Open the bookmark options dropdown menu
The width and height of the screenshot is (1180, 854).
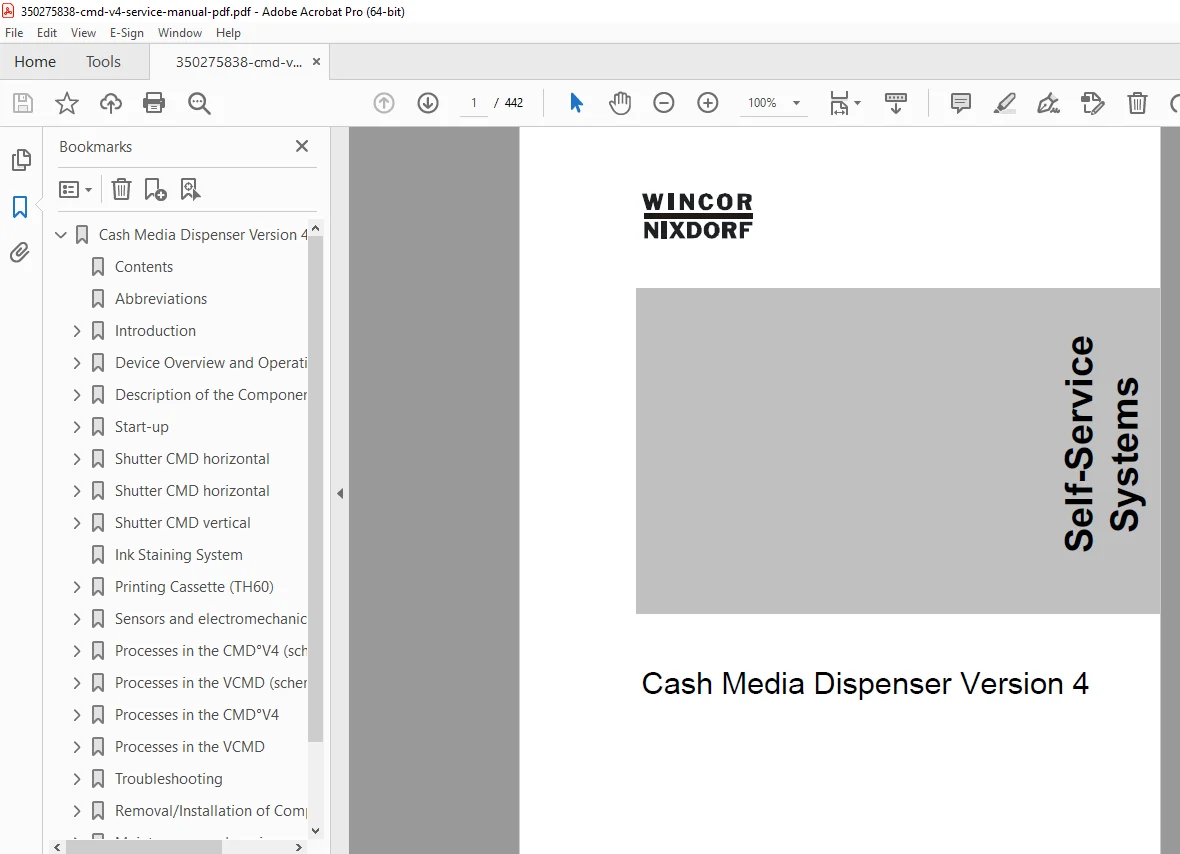[x=75, y=190]
